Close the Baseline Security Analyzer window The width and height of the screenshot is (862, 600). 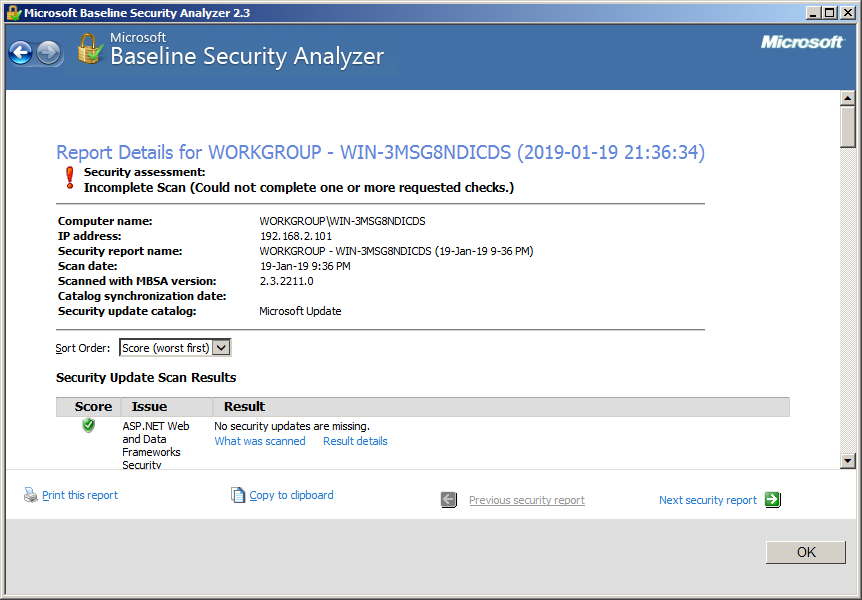coord(847,13)
